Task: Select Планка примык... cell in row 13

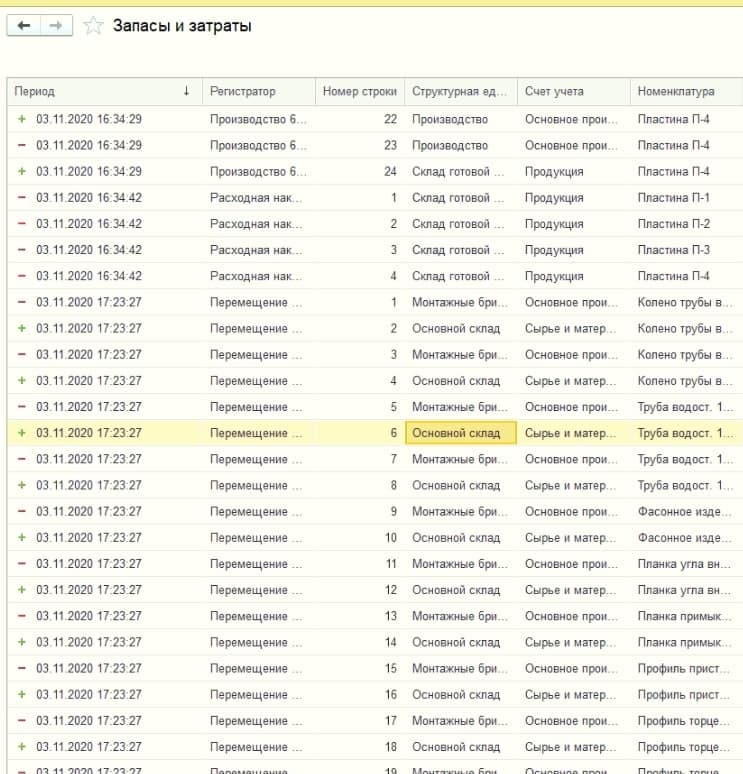Action: [x=686, y=616]
